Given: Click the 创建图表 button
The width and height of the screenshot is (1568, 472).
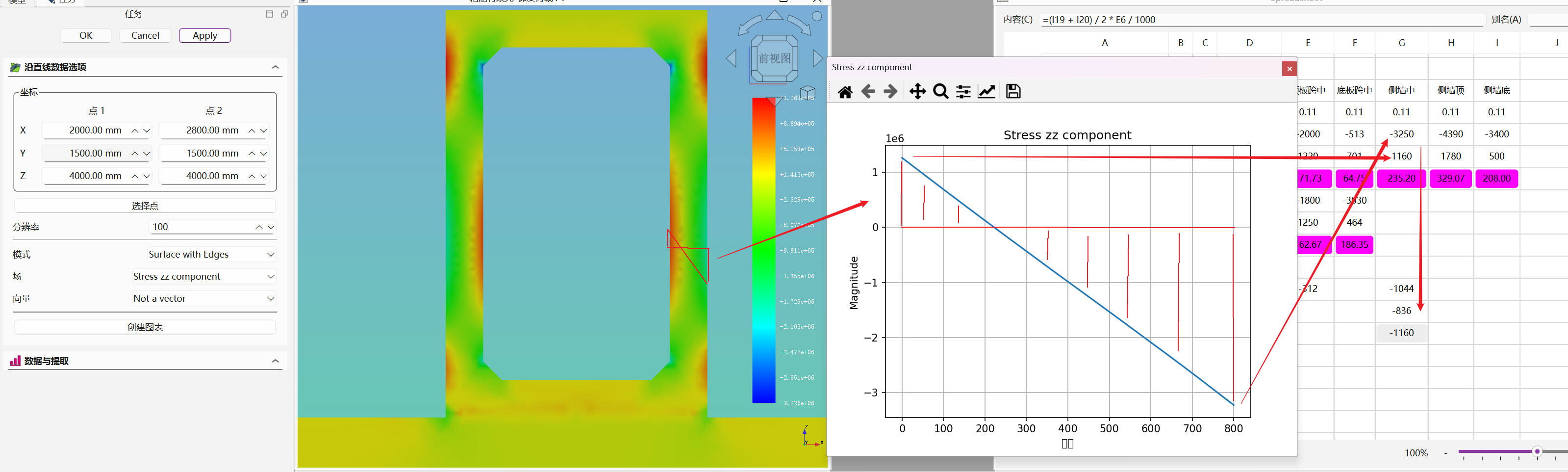Looking at the screenshot, I should point(145,327).
